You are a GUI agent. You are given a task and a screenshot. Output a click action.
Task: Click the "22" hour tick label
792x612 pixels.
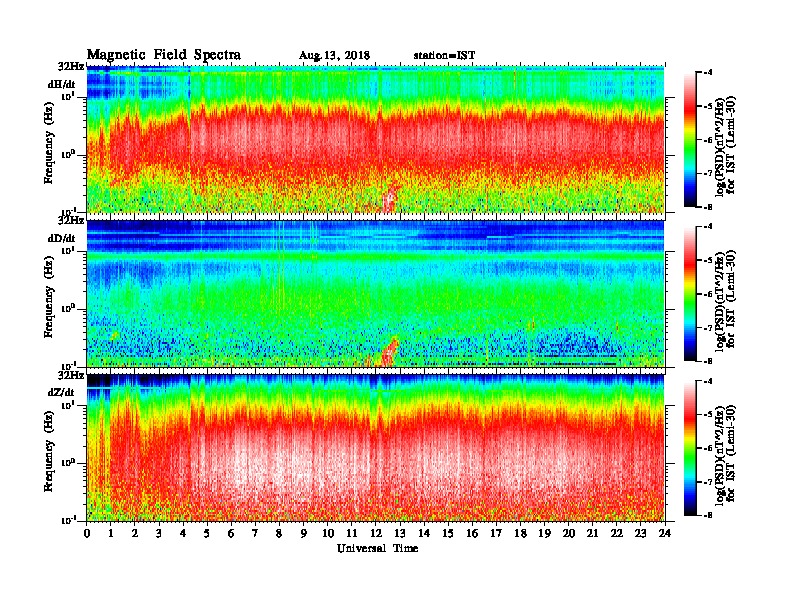pyautogui.click(x=616, y=533)
